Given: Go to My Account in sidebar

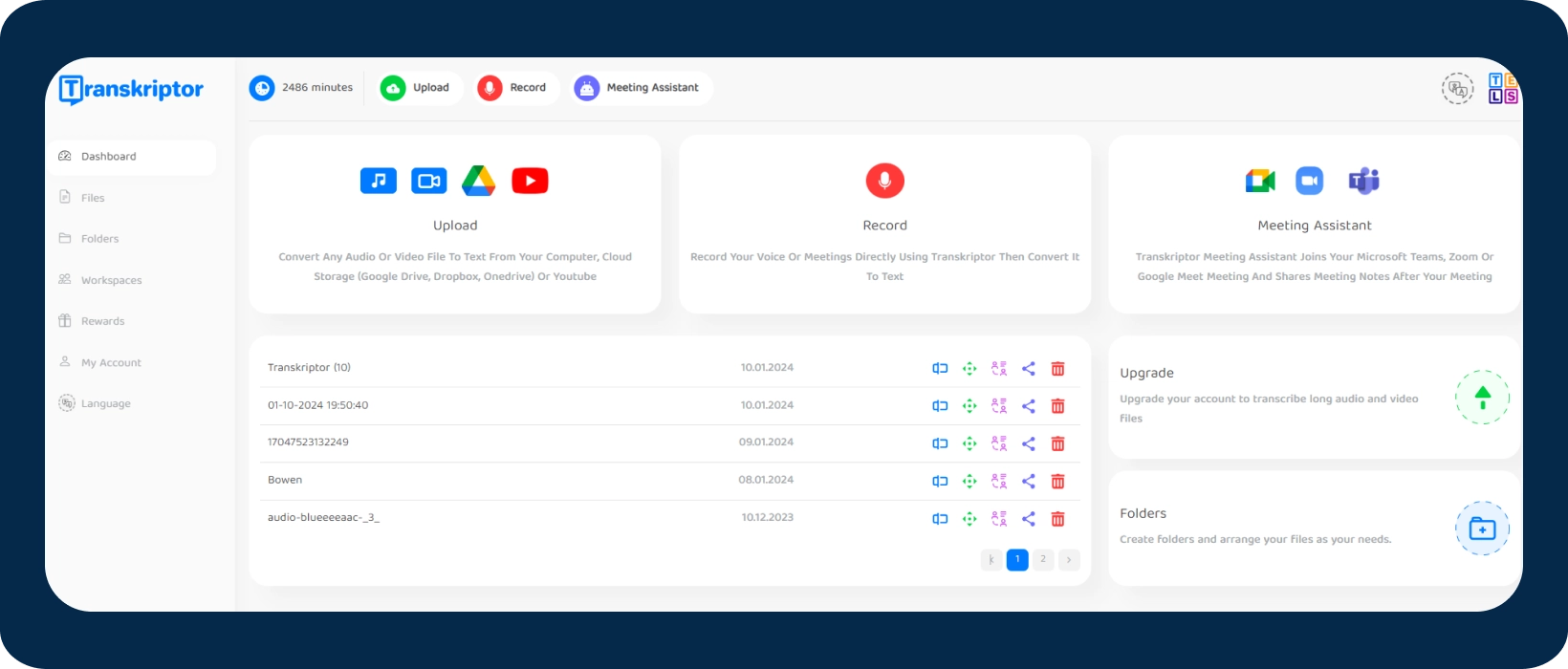Looking at the screenshot, I should click(111, 363).
